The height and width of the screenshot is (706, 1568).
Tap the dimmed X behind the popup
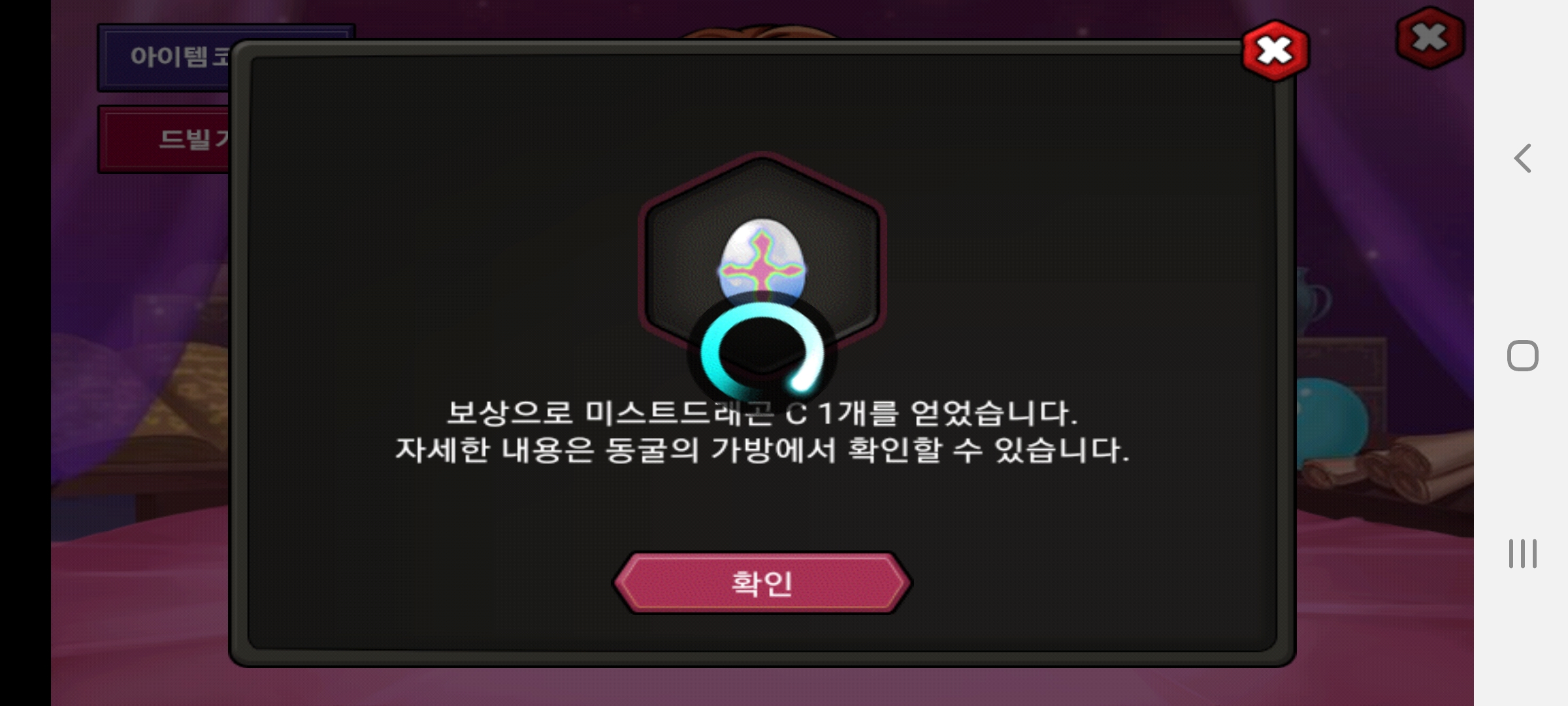1429,38
